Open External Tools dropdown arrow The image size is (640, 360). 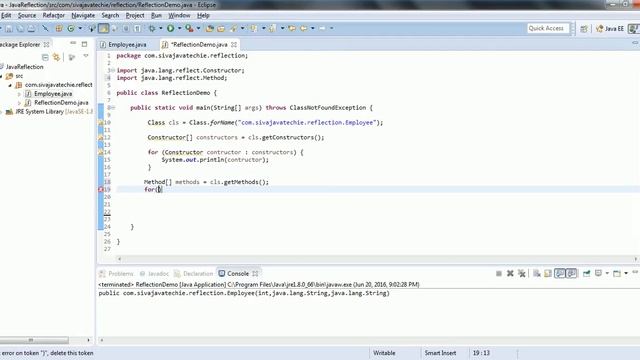[x=198, y=28]
